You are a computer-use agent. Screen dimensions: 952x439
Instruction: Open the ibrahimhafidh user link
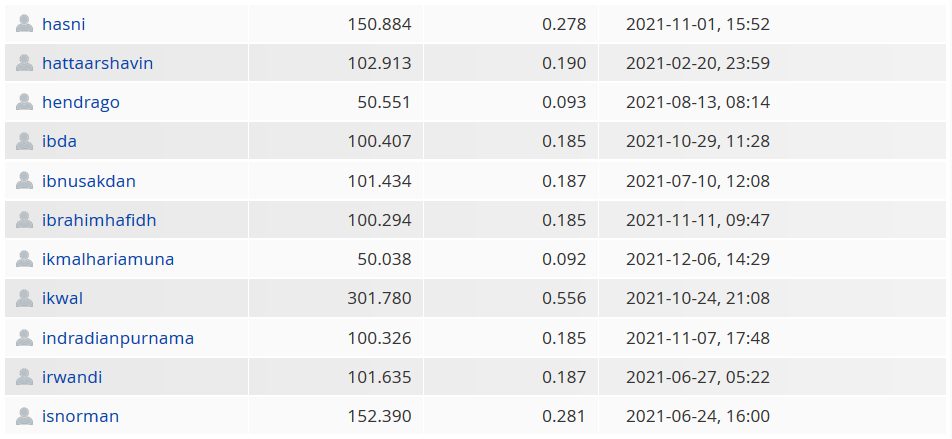pyautogui.click(x=99, y=220)
